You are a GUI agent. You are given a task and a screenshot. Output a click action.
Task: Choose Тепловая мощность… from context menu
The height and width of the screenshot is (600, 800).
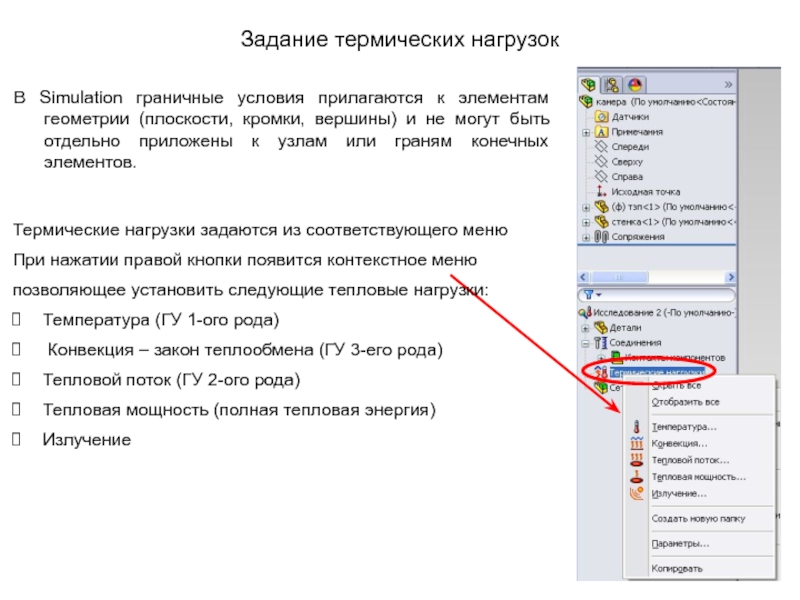698,477
